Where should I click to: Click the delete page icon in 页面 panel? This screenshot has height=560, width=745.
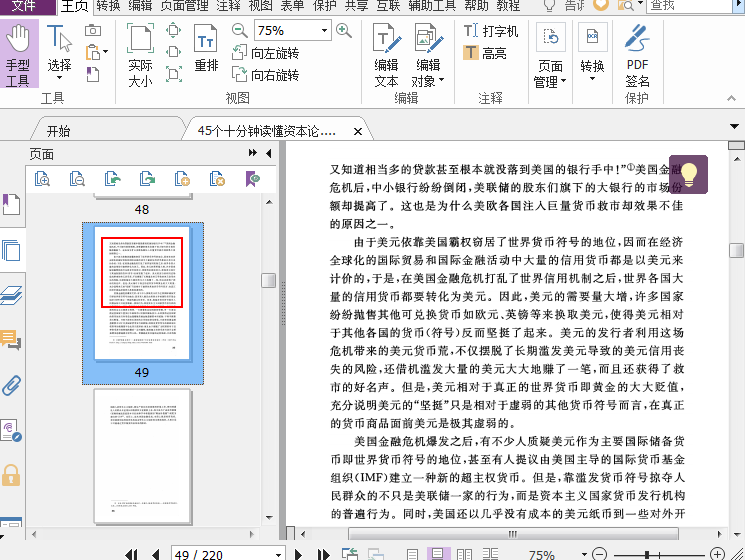pyautogui.click(x=217, y=179)
